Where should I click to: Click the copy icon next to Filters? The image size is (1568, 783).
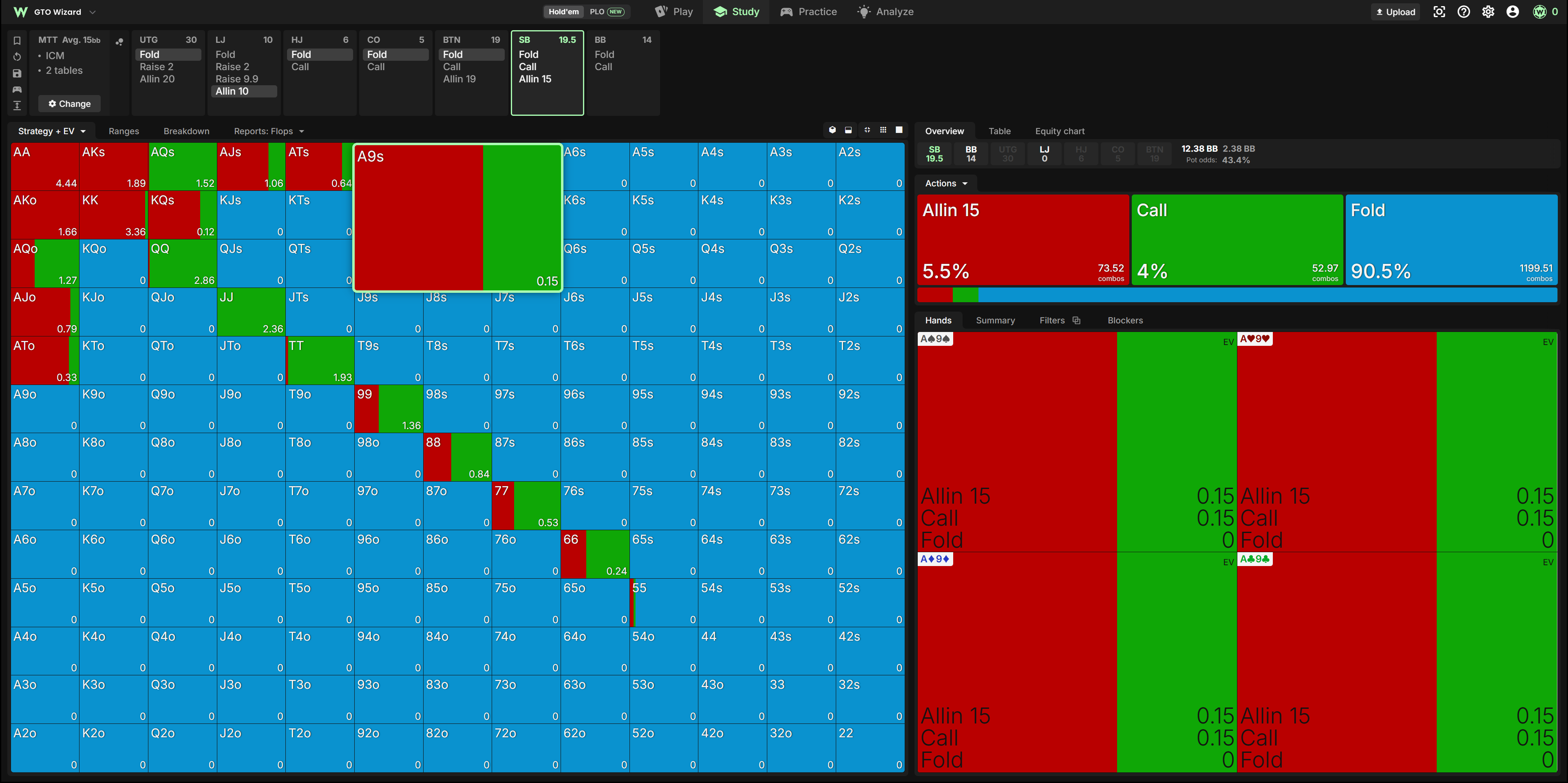[1076, 320]
